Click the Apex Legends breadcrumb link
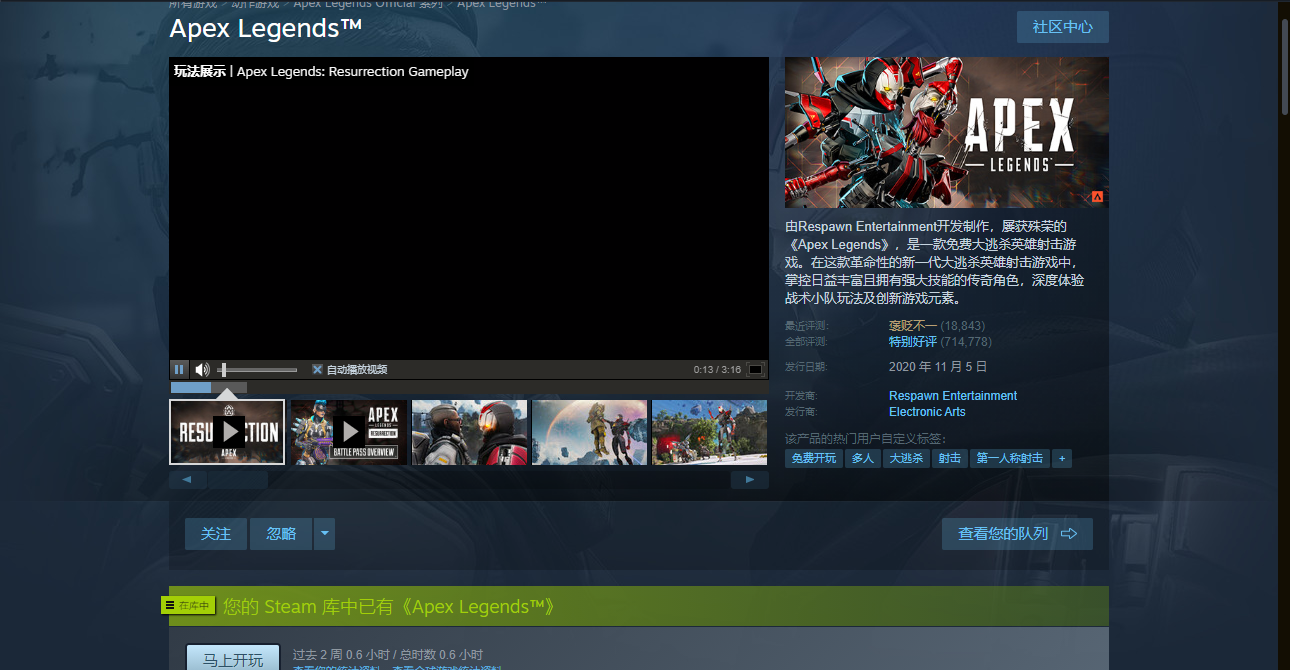Viewport: 1290px width, 670px height. point(501,4)
